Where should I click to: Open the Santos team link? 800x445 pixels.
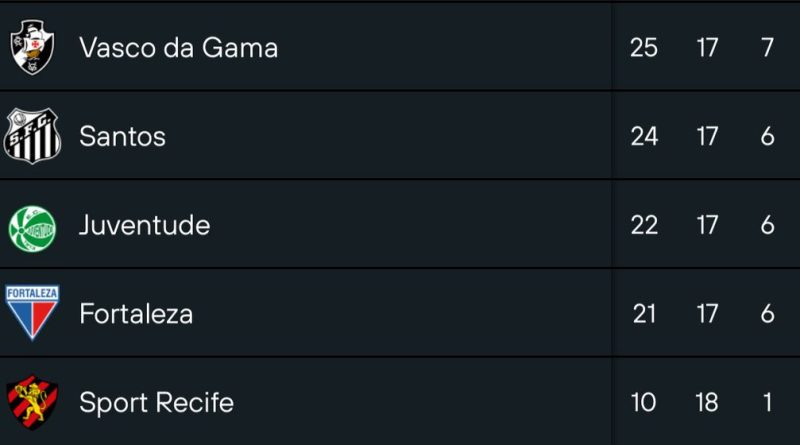(122, 136)
